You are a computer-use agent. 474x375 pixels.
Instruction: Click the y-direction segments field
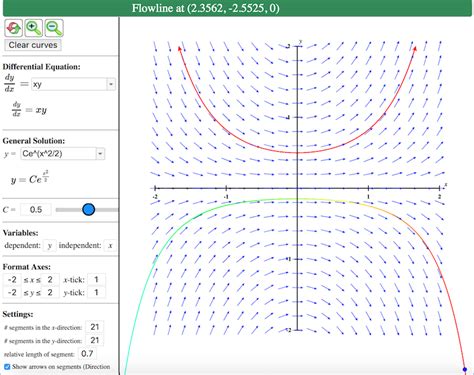[95, 340]
